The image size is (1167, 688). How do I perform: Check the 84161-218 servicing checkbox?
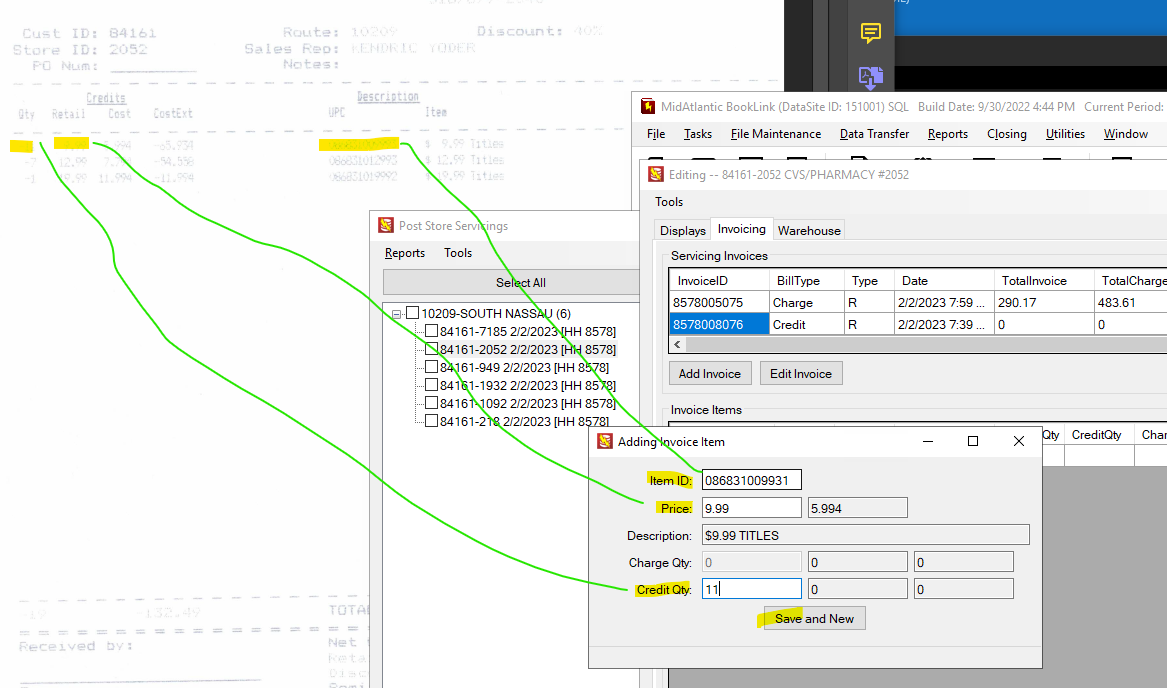431,421
